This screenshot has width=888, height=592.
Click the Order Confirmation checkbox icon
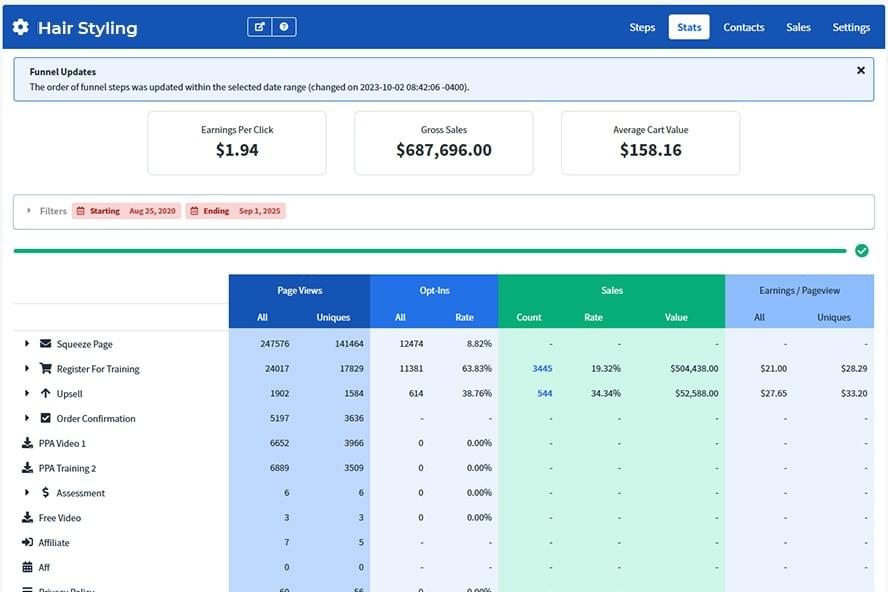45,419
